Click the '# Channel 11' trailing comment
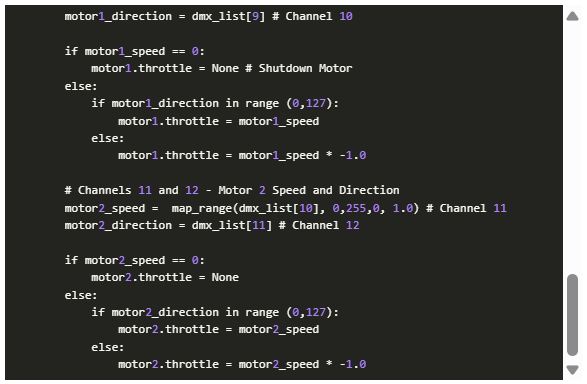This screenshot has height=384, width=587. click(x=466, y=208)
